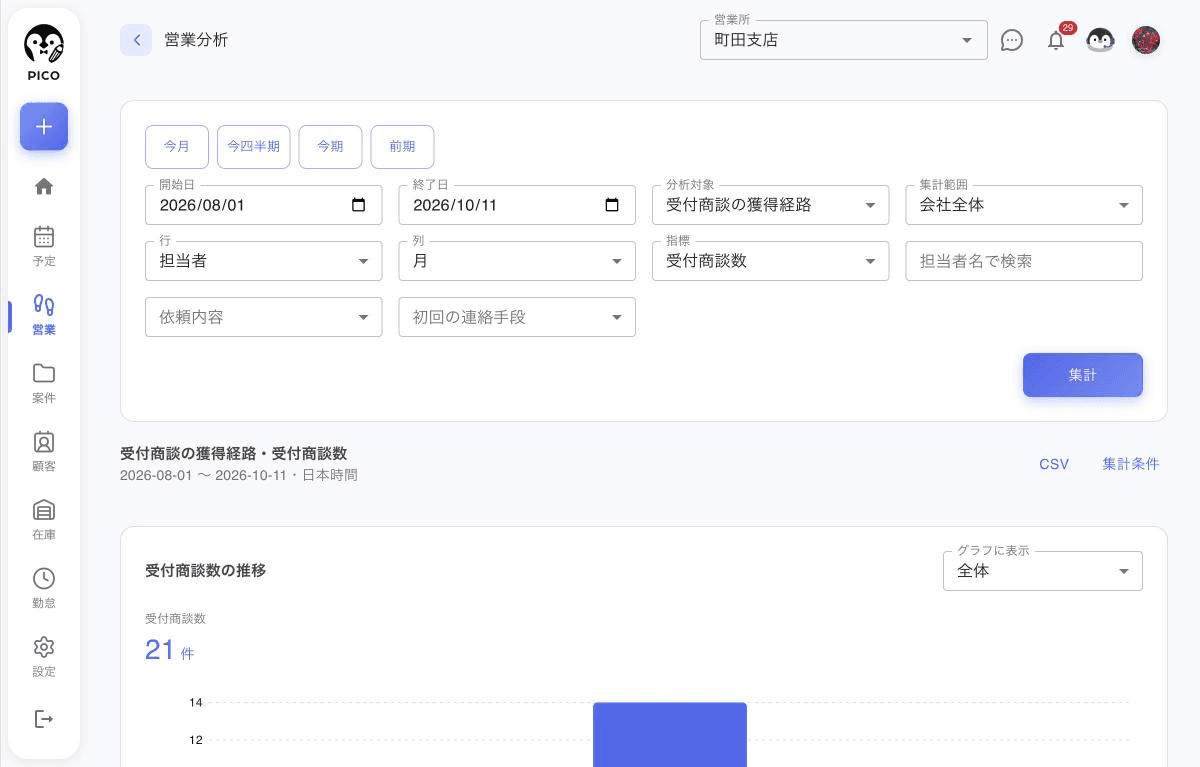This screenshot has height=767, width=1200.
Task: Open the 予定 calendar section
Action: 44,245
